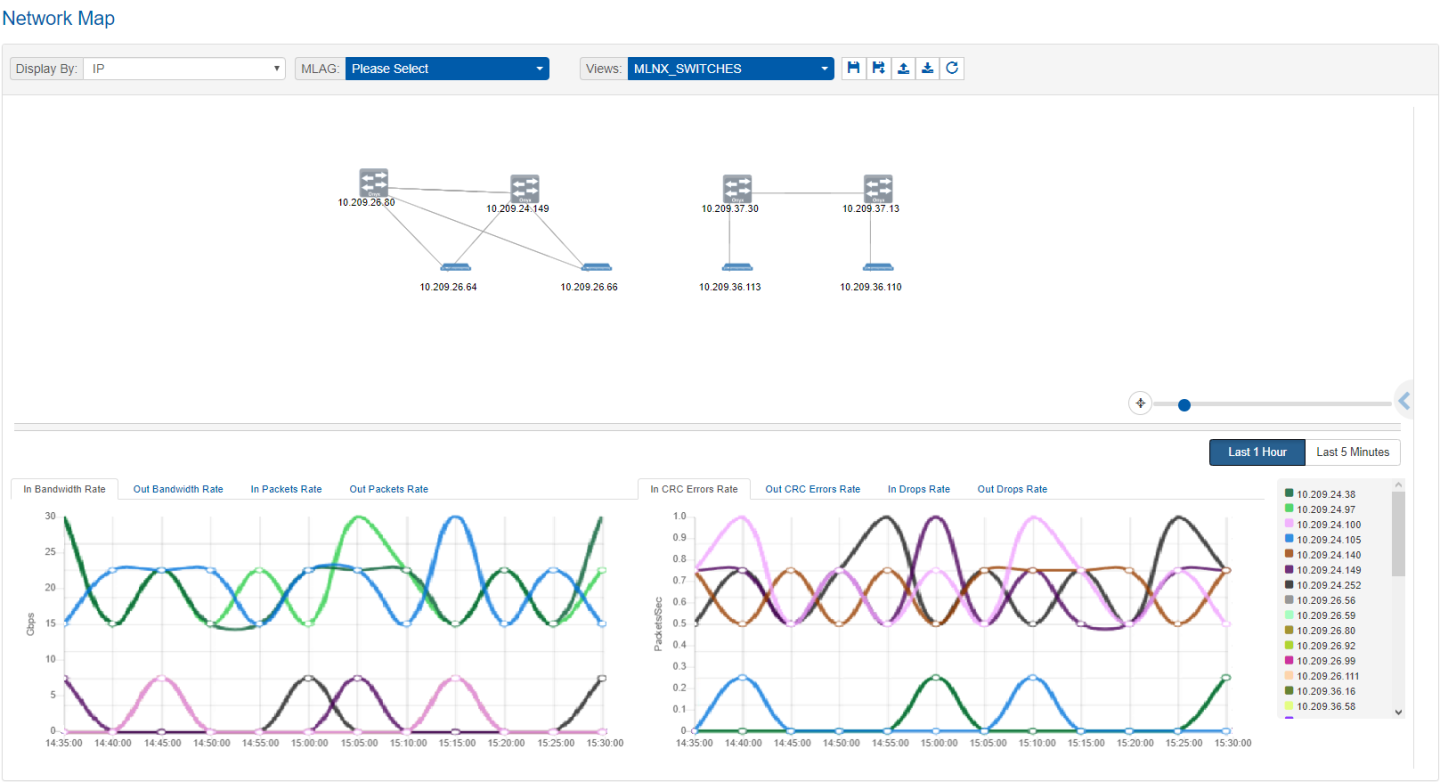Open the Views MLNX_SWITCHES dropdown
This screenshot has width=1440, height=782.
[x=730, y=69]
